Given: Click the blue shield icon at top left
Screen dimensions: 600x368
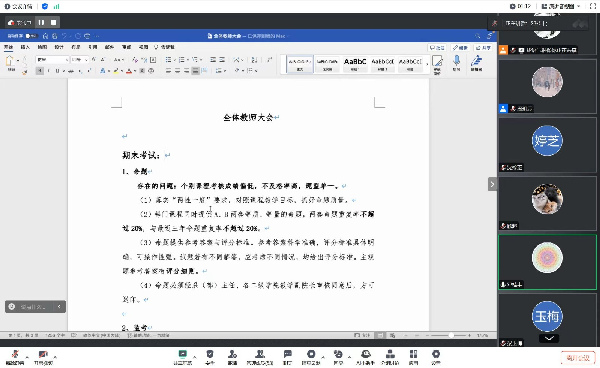Looking at the screenshot, I should pos(45,6).
